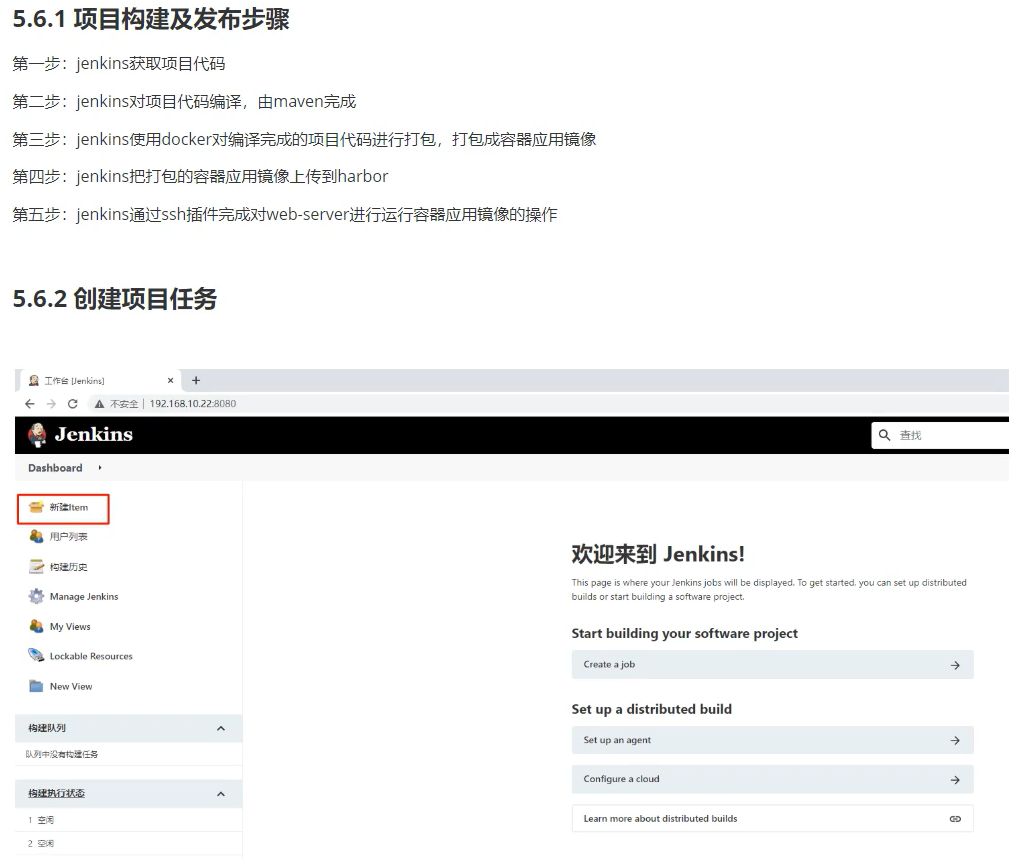This screenshot has height=859, width=1031.
Task: Open the Lockable Resources menu entry
Action: pos(91,656)
